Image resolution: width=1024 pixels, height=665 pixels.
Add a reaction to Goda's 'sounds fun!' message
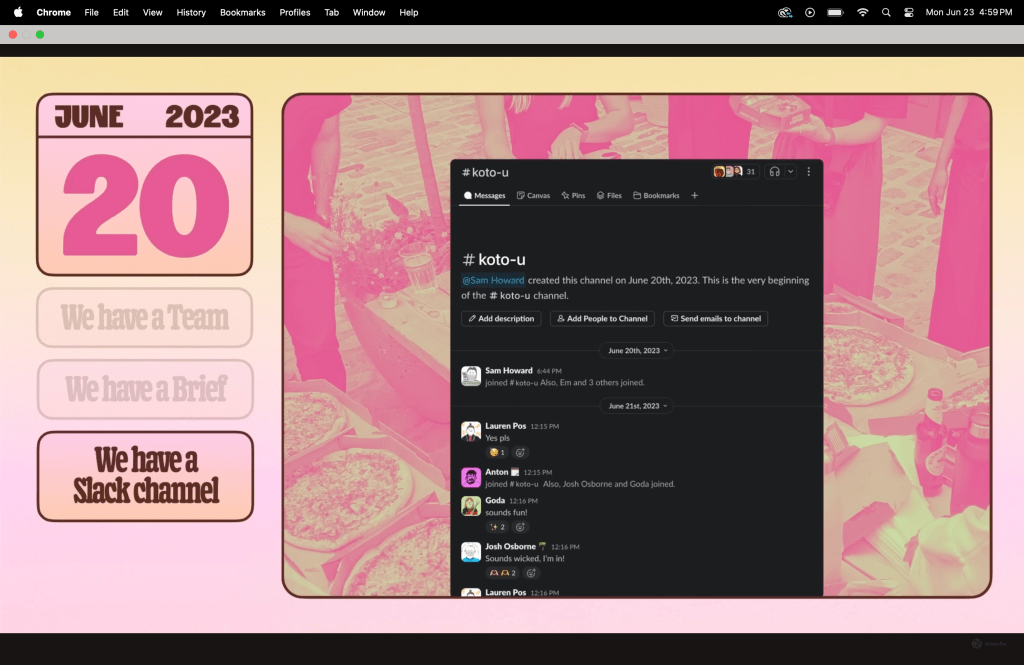520,527
